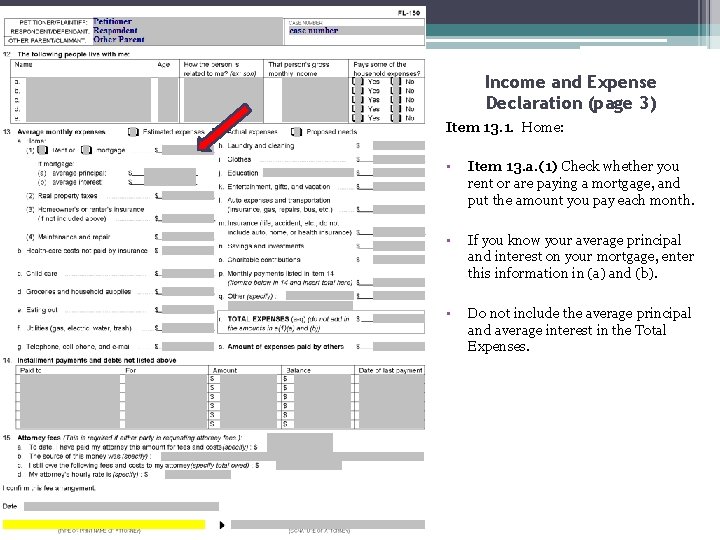Viewport: 720px width, 540px height.
Task: Click the 'If you know your average principal' bullet
Action: [x=581, y=256]
